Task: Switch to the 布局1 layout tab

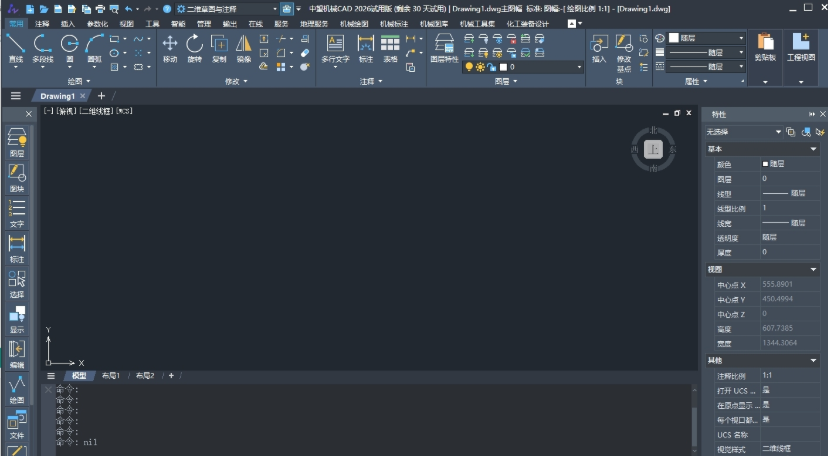Action: (x=110, y=376)
